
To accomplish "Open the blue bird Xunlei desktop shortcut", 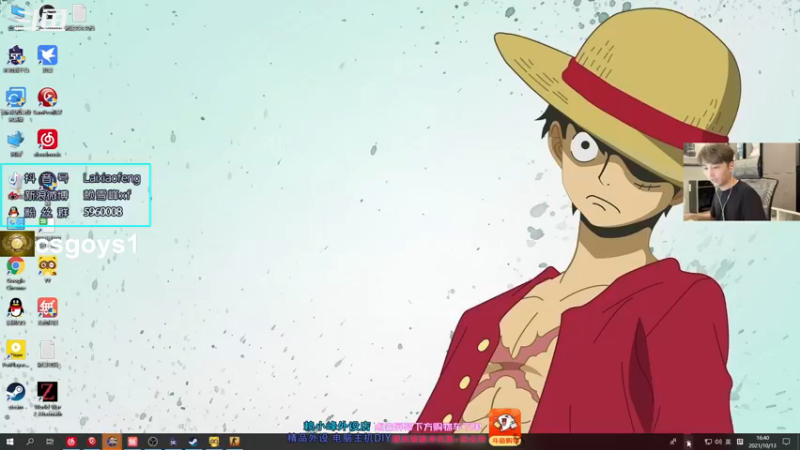I will coord(47,56).
